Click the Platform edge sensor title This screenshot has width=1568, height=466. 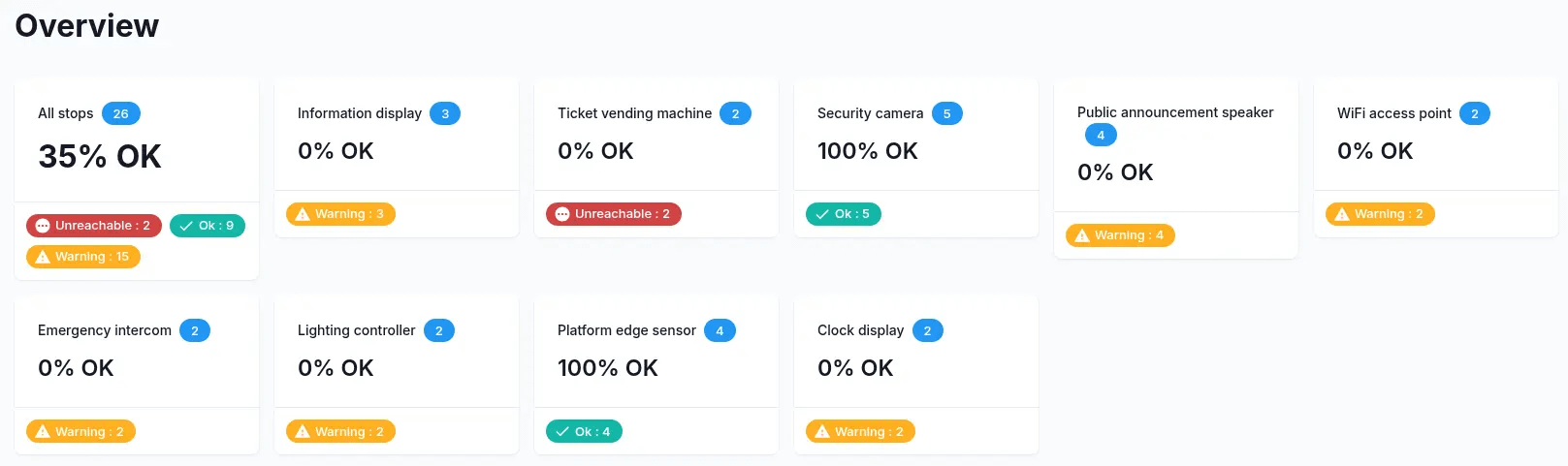pos(626,330)
